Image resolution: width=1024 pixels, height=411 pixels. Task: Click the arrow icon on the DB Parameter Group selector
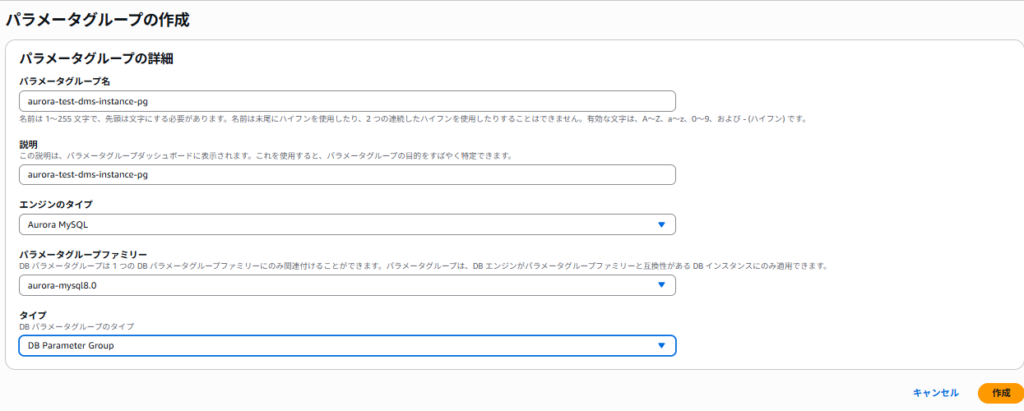661,346
